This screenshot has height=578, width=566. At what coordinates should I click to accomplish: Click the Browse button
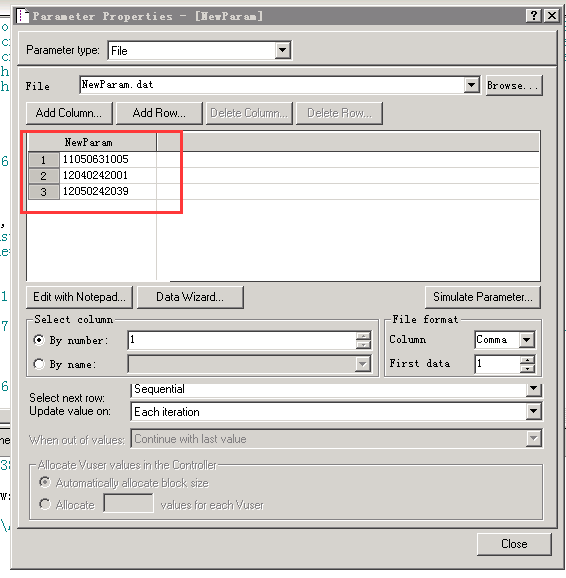coord(514,86)
